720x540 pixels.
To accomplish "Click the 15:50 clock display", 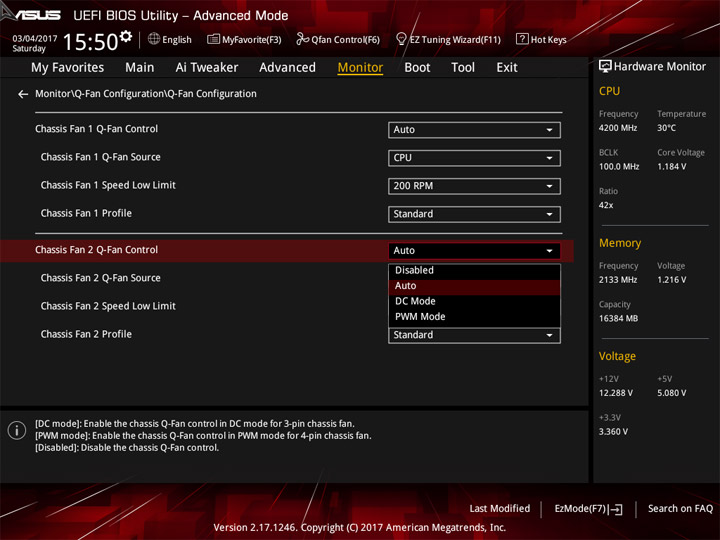I will 90,42.
